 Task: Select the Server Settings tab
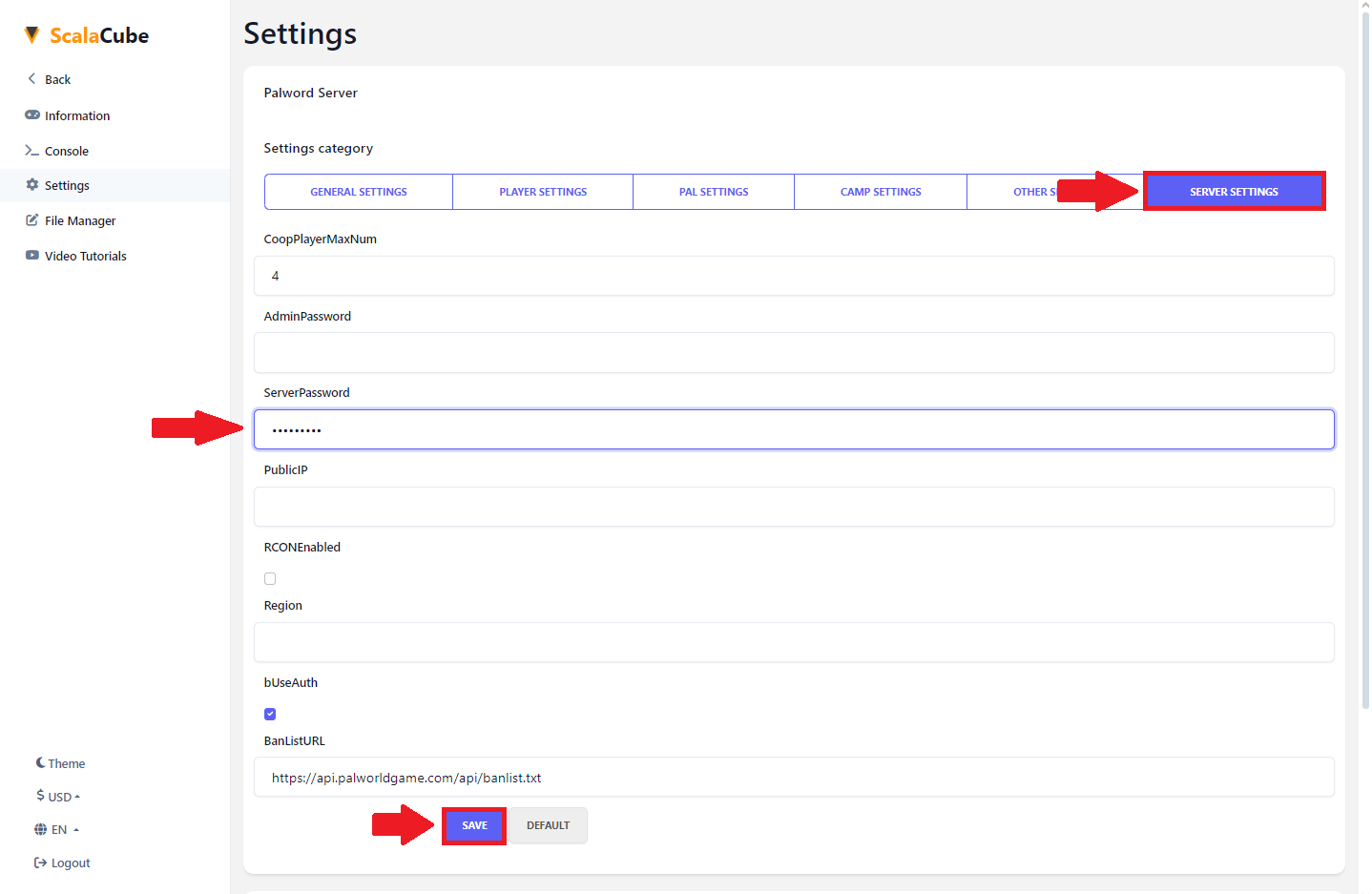(1234, 192)
